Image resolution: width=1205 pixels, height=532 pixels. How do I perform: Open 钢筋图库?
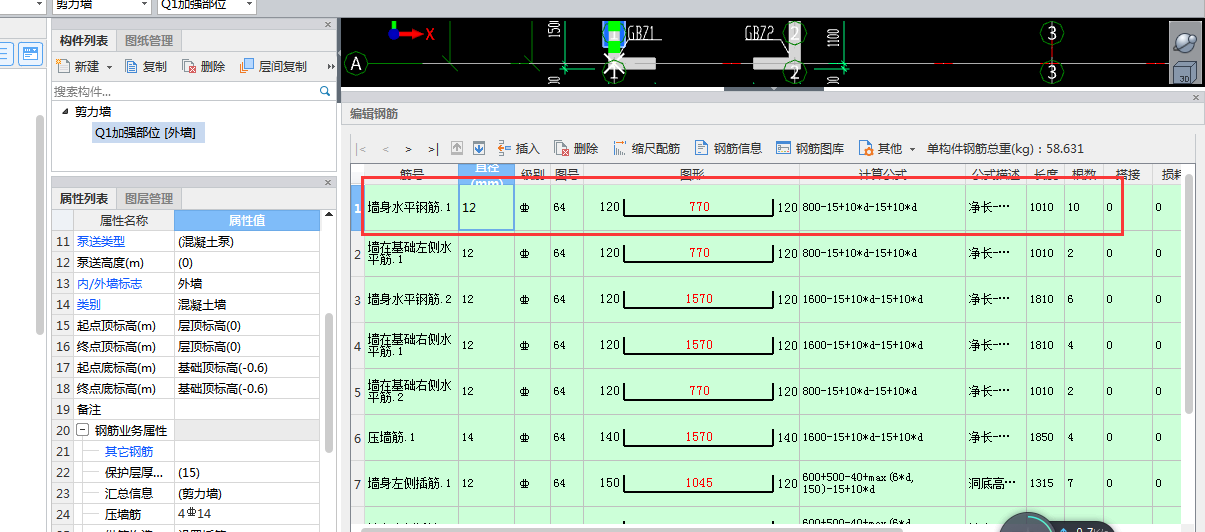point(810,148)
